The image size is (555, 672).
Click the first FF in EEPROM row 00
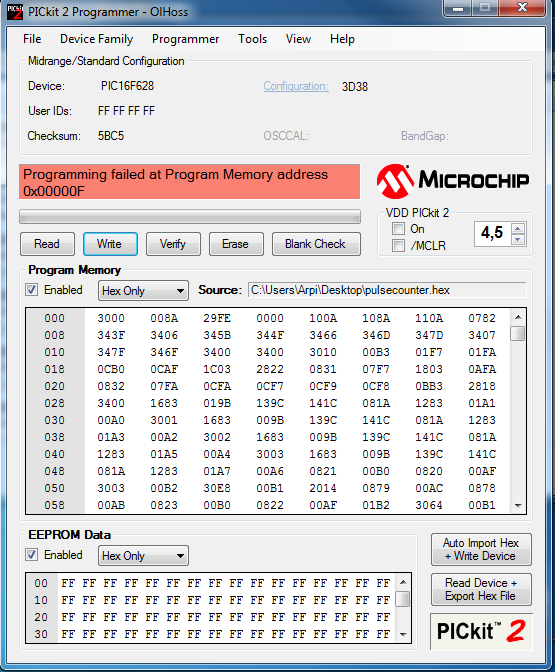tap(68, 583)
